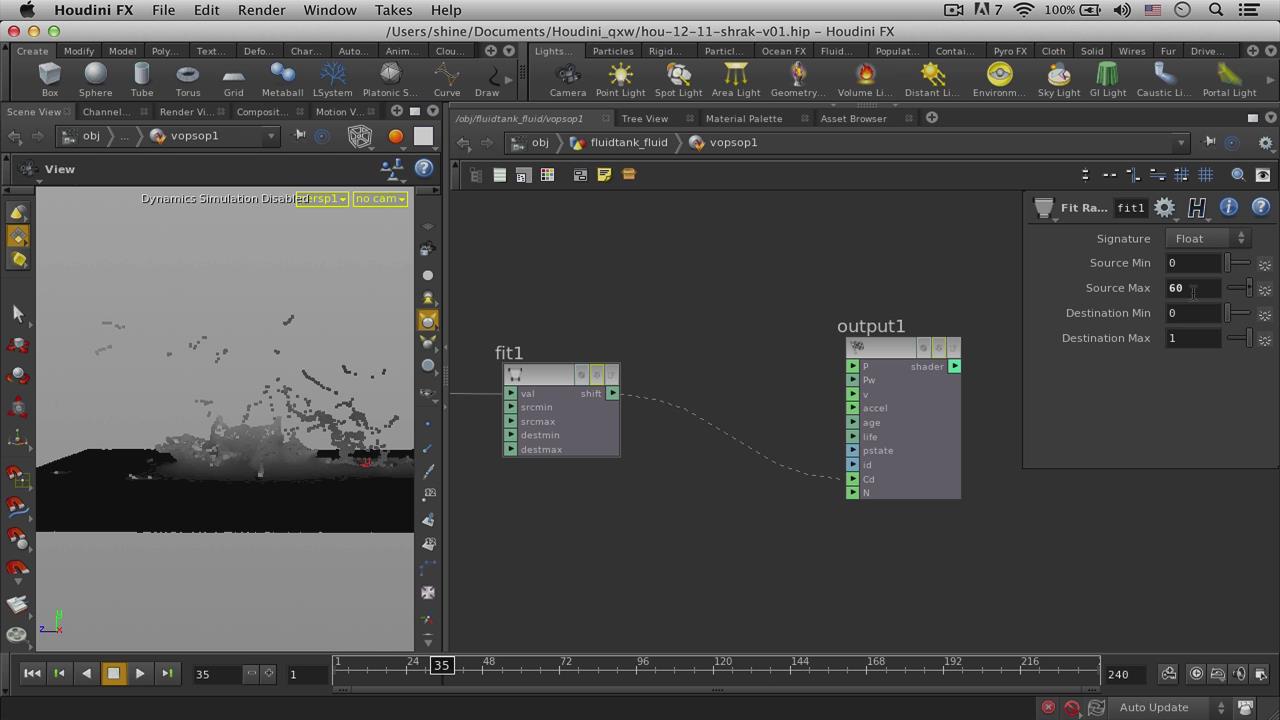Select the arrow select tool in viewport
This screenshot has width=1280, height=720.
18,313
